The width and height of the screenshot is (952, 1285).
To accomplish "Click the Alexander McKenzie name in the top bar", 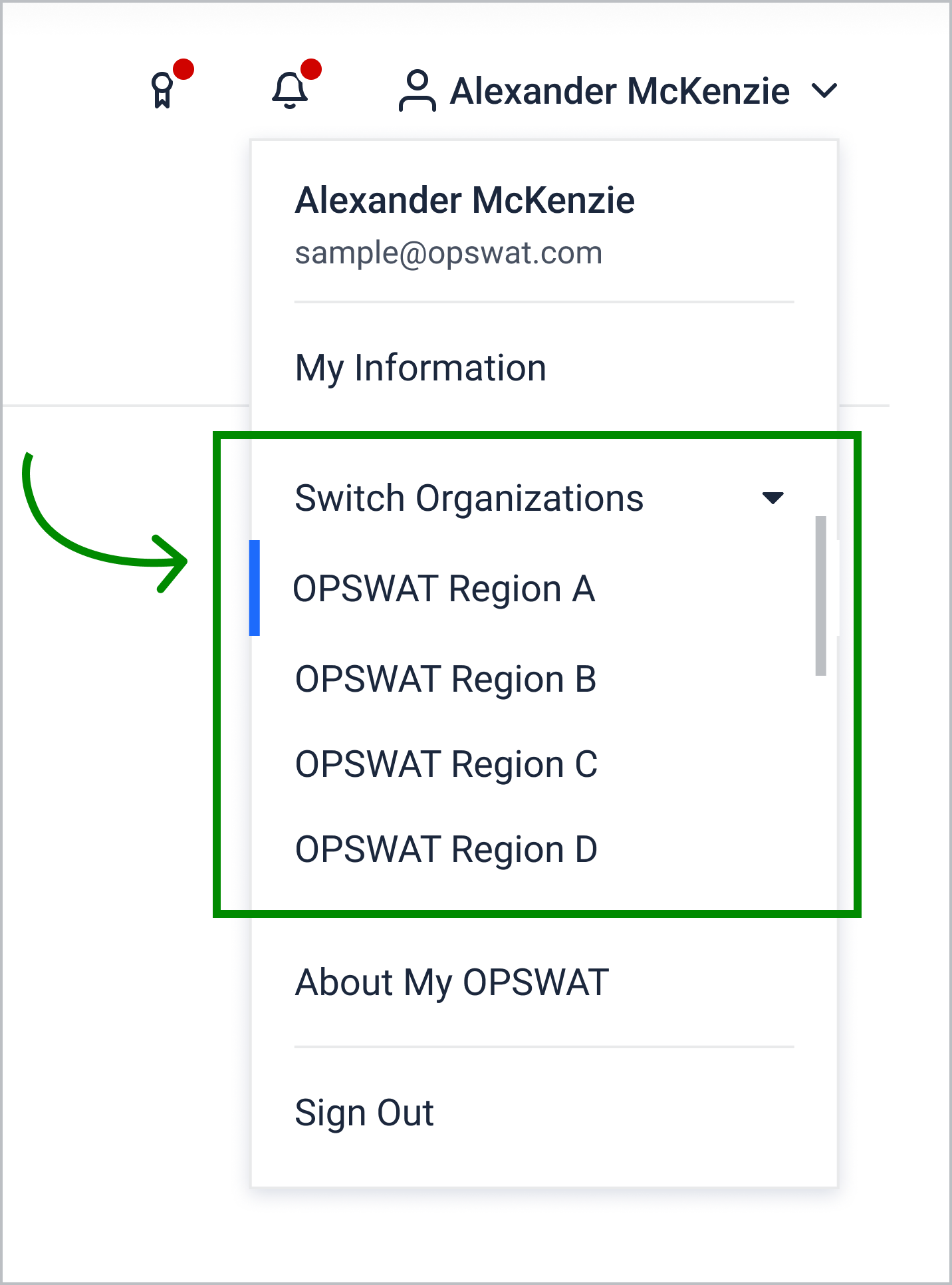I will click(620, 91).
